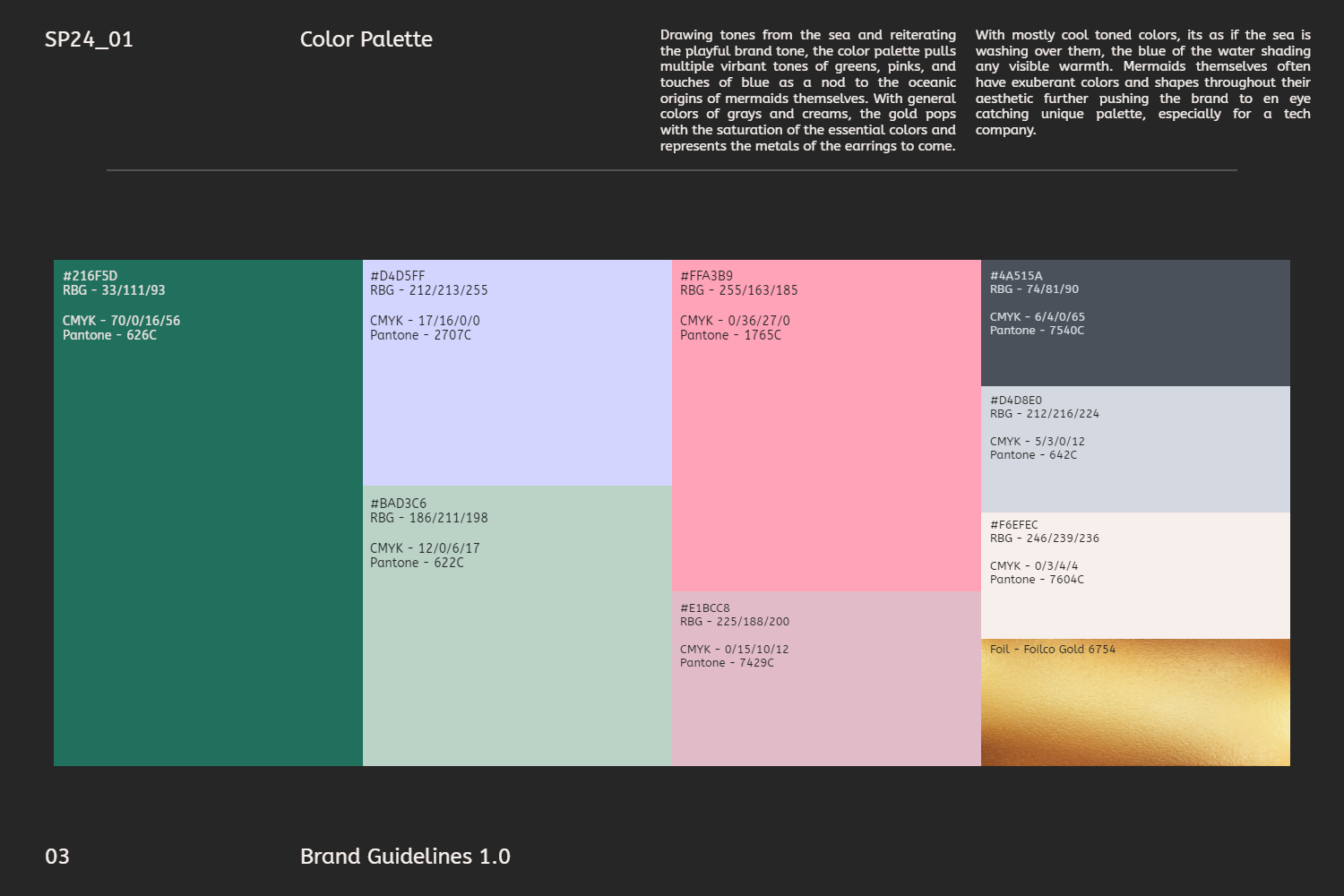Image resolution: width=1344 pixels, height=896 pixels.
Task: Click the text 'CMYK - 0/15/10/12'
Action: pyautogui.click(x=735, y=650)
